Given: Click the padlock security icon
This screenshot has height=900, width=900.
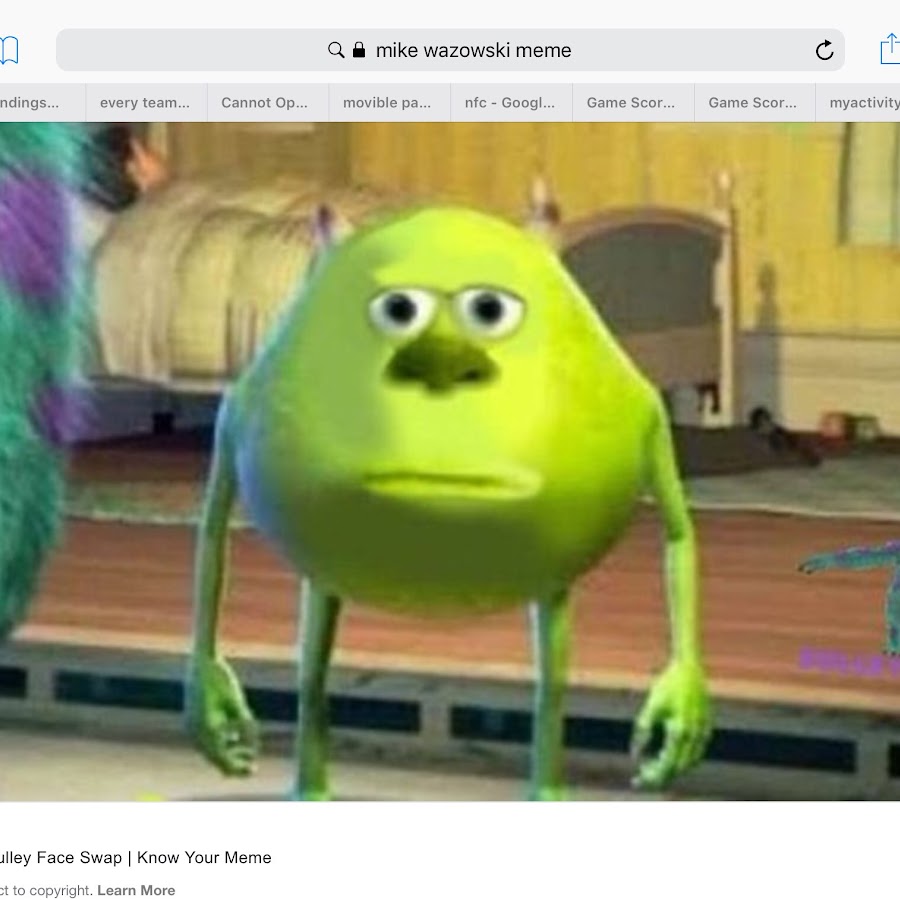Looking at the screenshot, I should [x=359, y=50].
